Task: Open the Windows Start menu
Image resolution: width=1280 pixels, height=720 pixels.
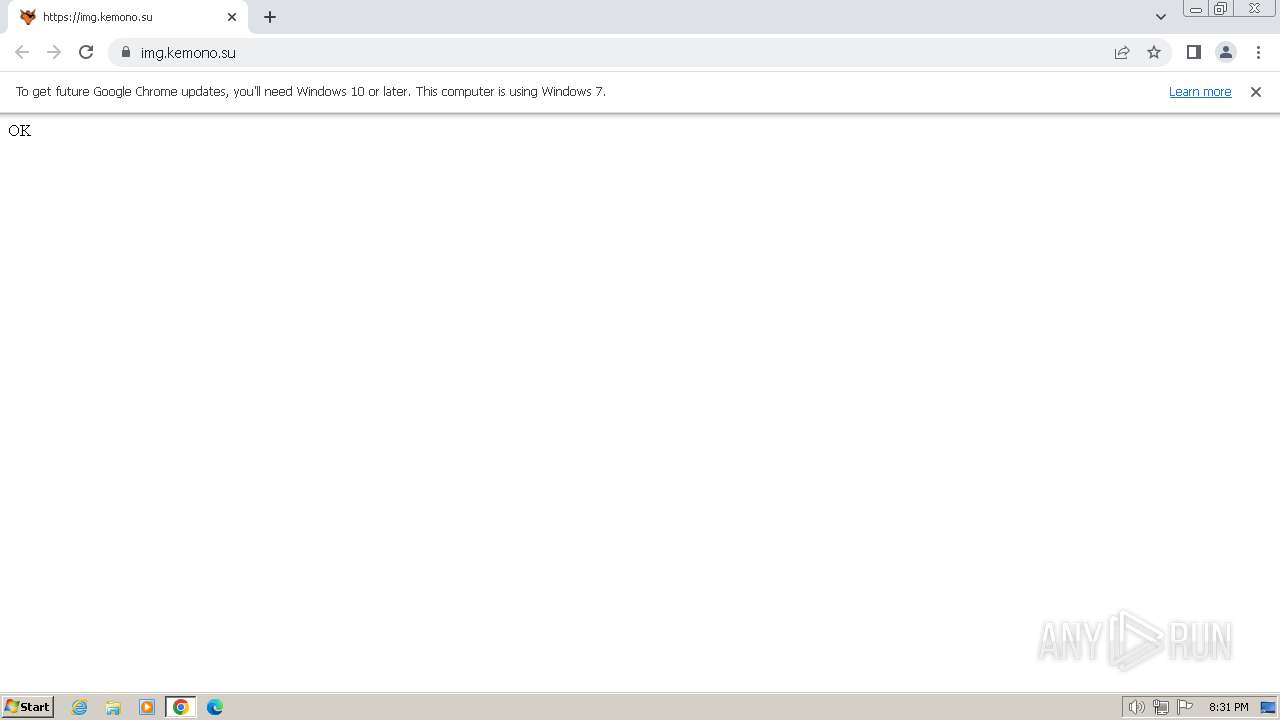Action: click(x=27, y=707)
